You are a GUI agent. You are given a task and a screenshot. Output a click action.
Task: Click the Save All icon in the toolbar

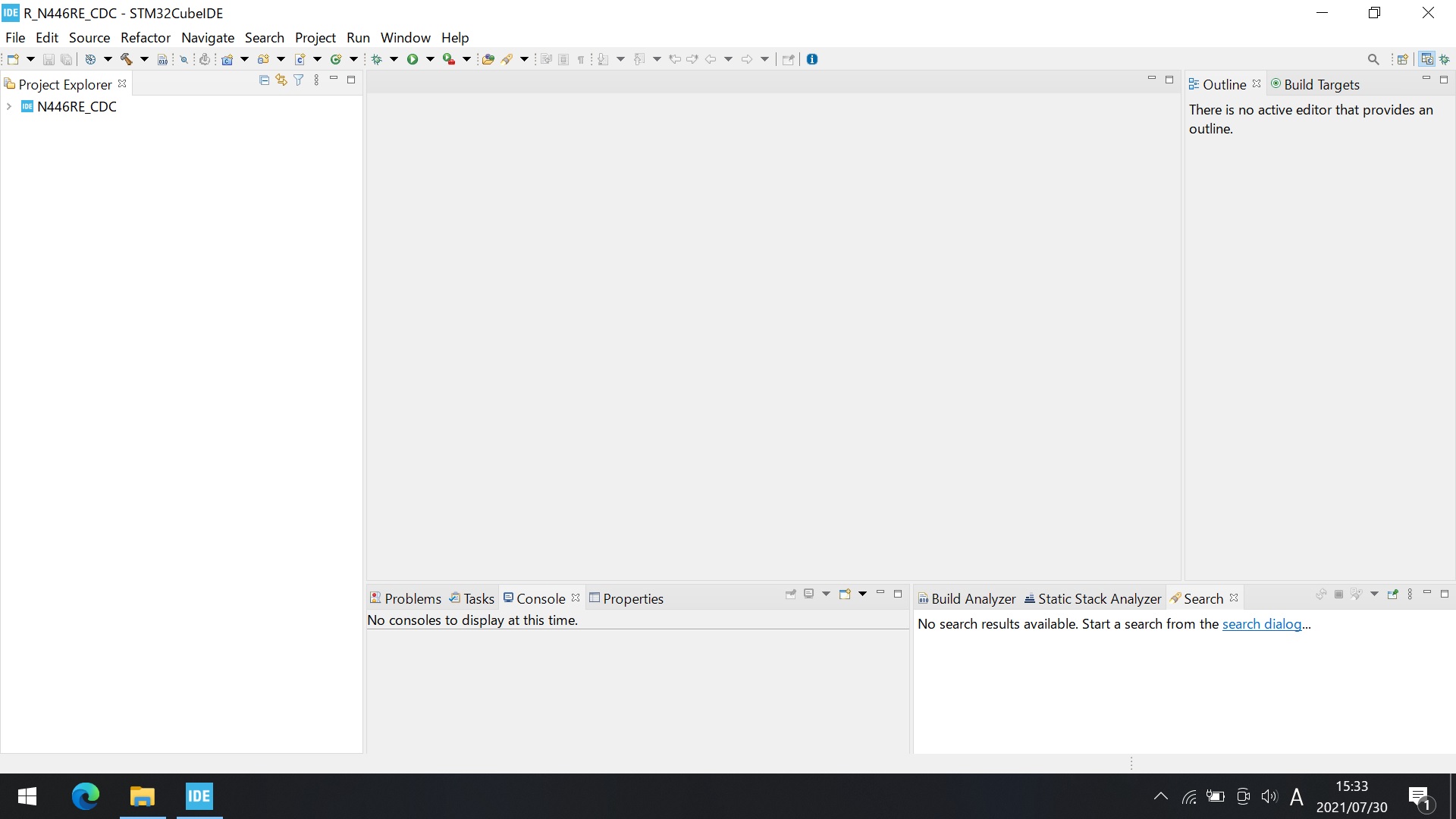click(67, 59)
